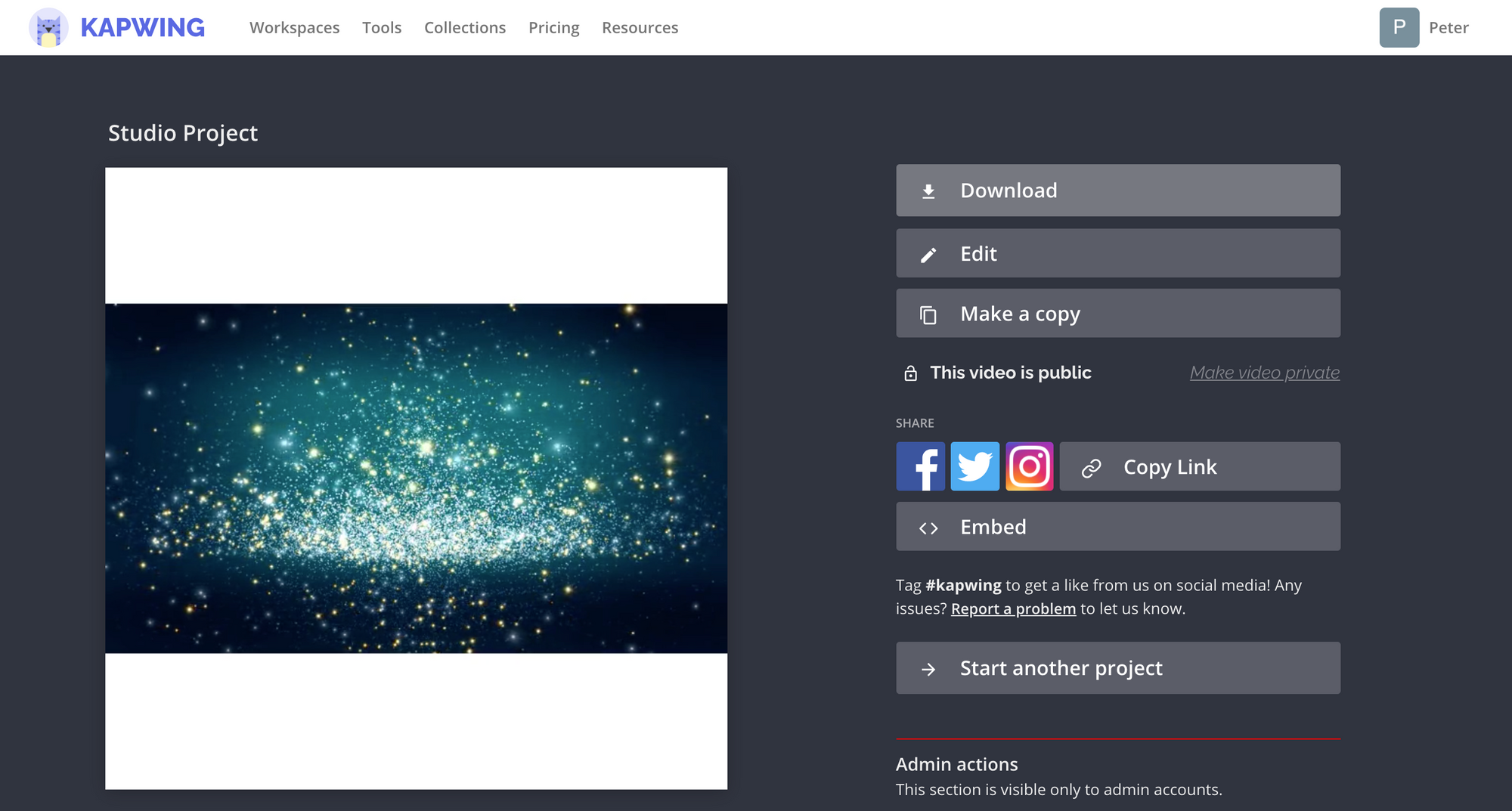This screenshot has width=1512, height=811.
Task: Open Peter's account avatar
Action: click(1399, 27)
